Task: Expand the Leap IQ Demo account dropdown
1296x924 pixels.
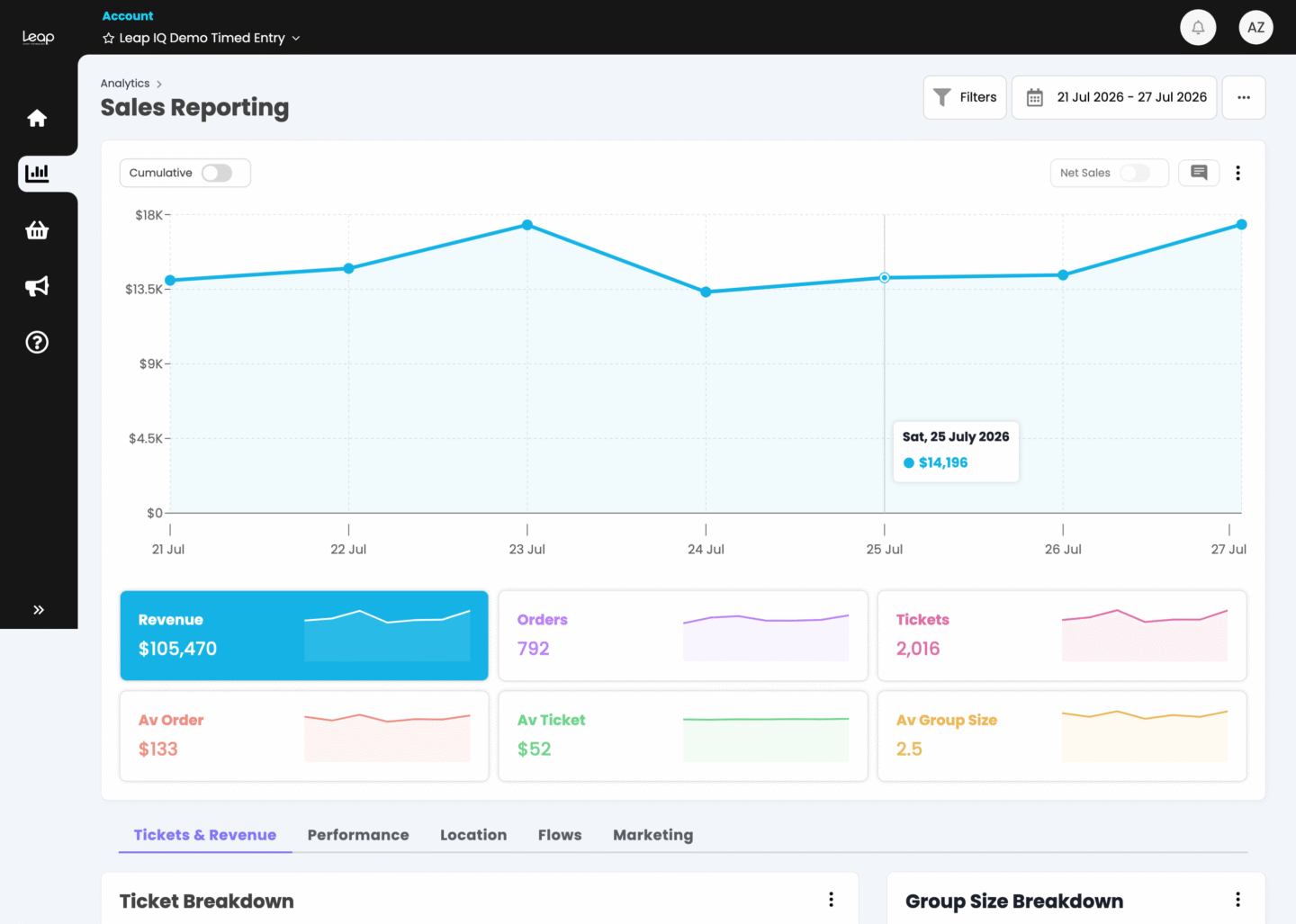Action: (202, 38)
